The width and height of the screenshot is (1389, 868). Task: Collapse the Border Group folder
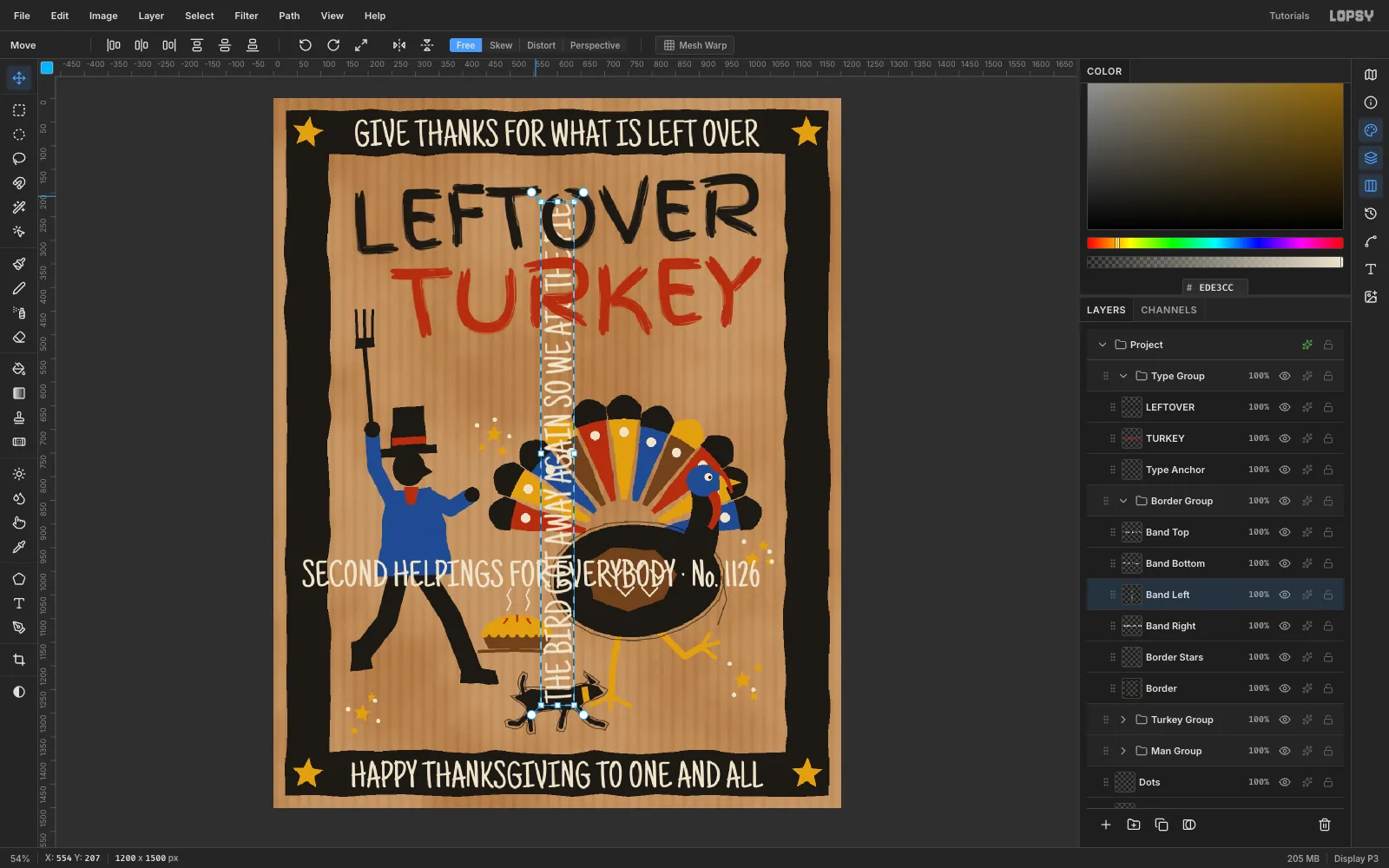point(1123,501)
